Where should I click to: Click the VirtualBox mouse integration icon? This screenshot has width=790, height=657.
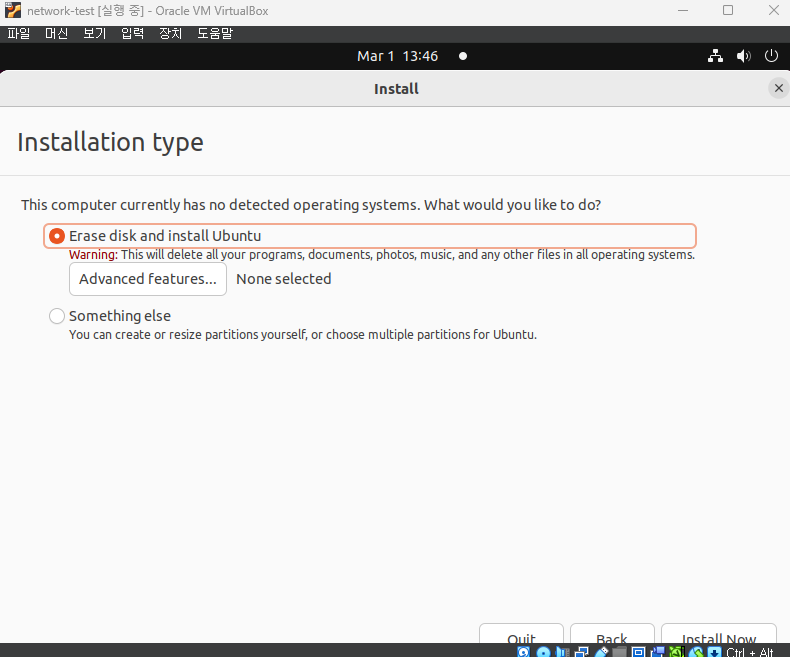[696, 652]
